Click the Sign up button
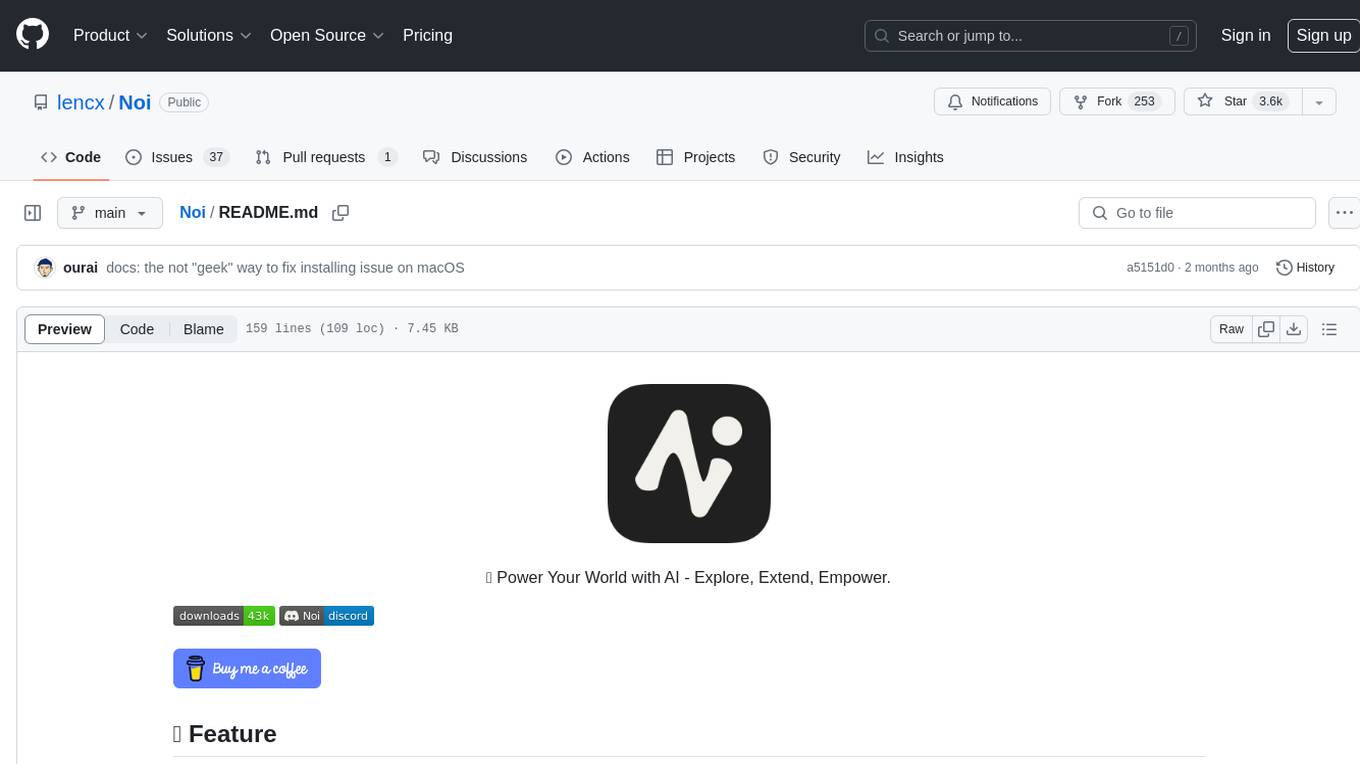Screen dimensions: 1360x764 pyautogui.click(x=1323, y=35)
